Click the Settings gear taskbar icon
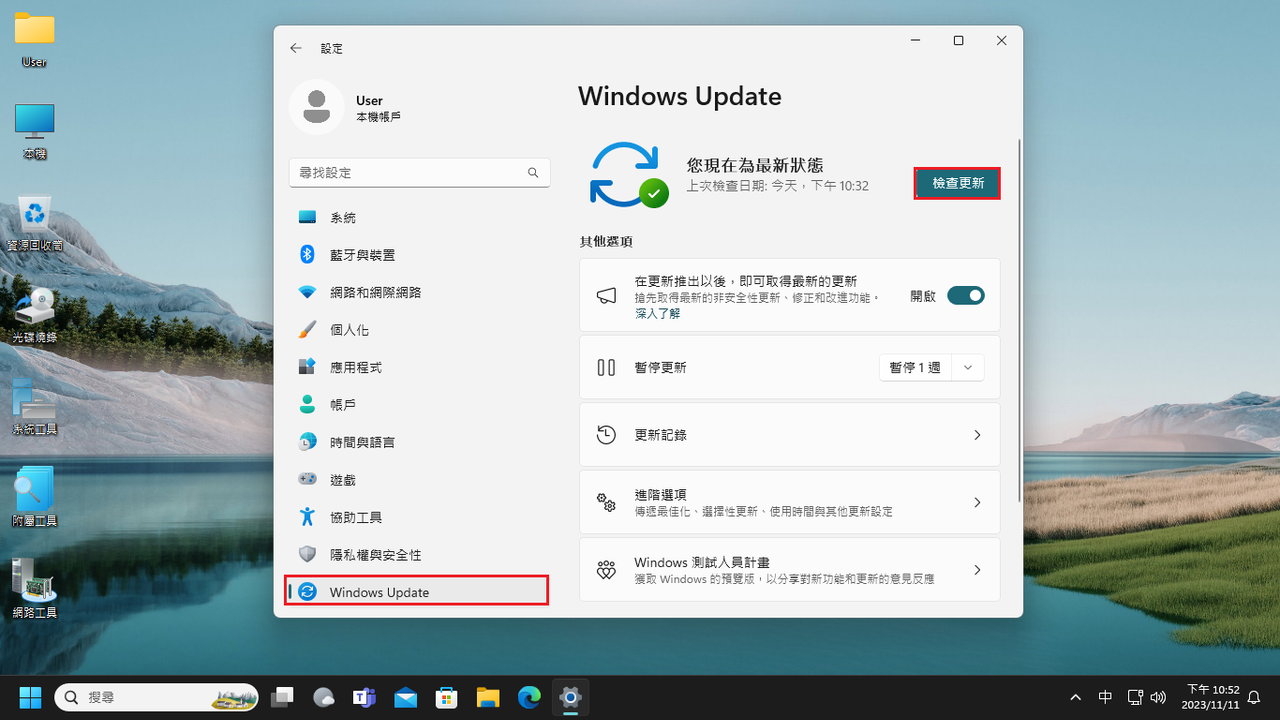Viewport: 1280px width, 720px height. click(x=570, y=697)
